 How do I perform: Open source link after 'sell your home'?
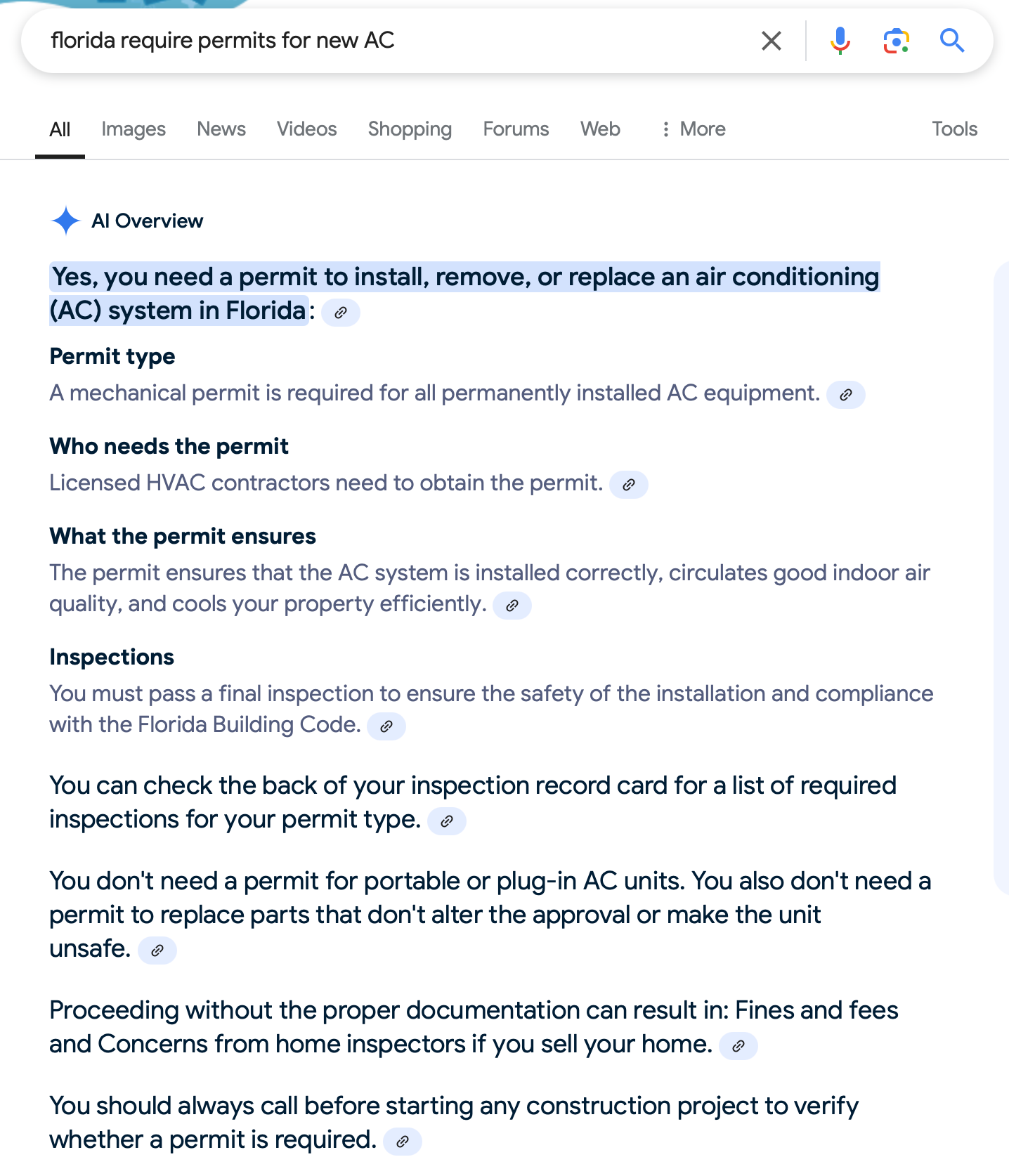tap(738, 1045)
